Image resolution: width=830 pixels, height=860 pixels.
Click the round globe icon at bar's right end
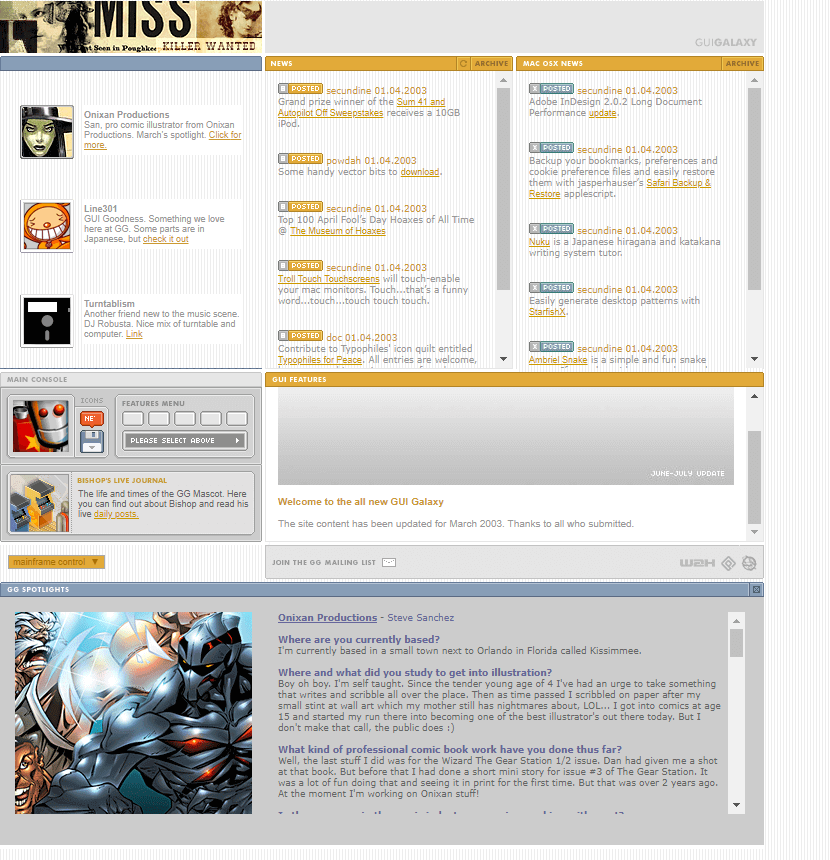[749, 563]
